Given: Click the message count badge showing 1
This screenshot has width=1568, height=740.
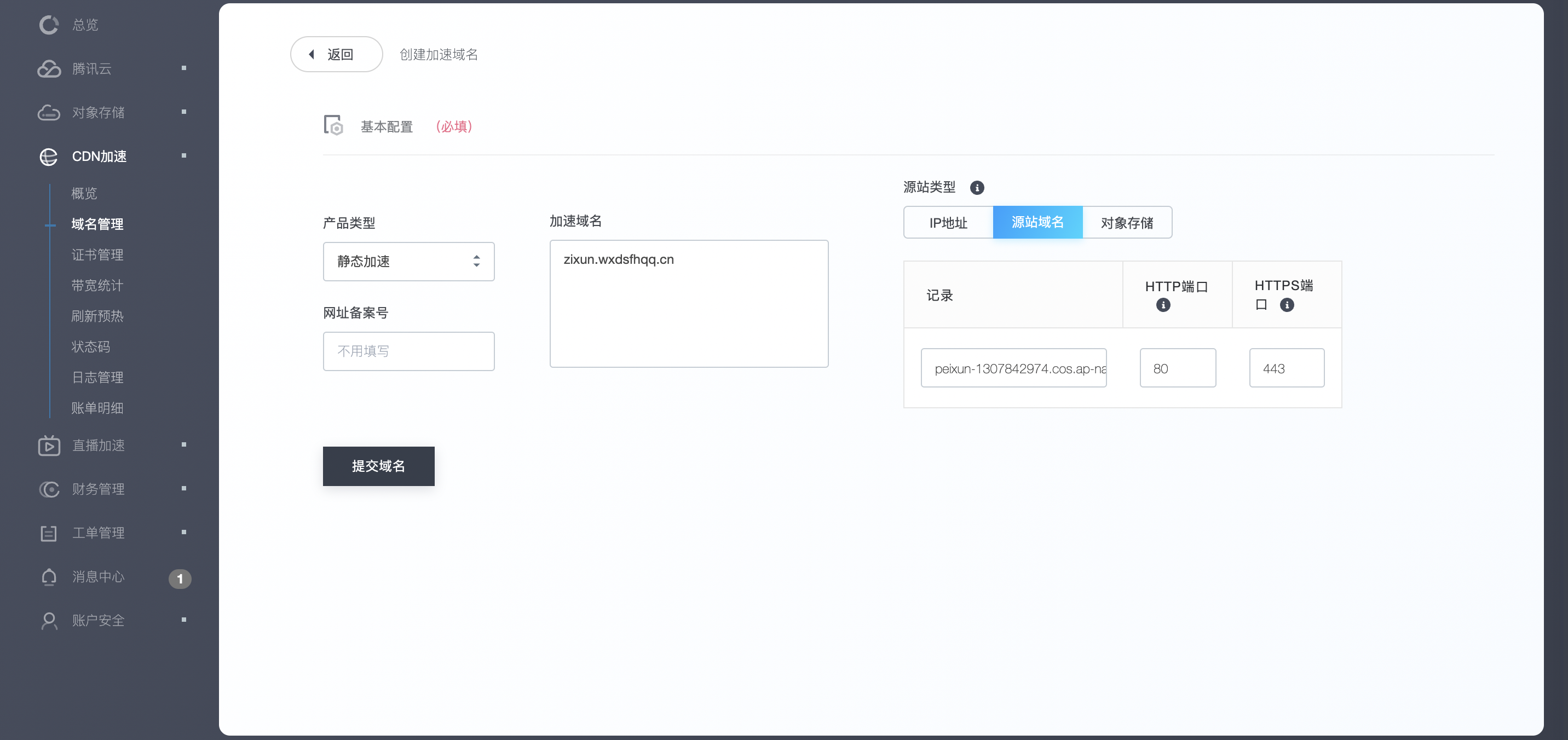Looking at the screenshot, I should (x=180, y=578).
